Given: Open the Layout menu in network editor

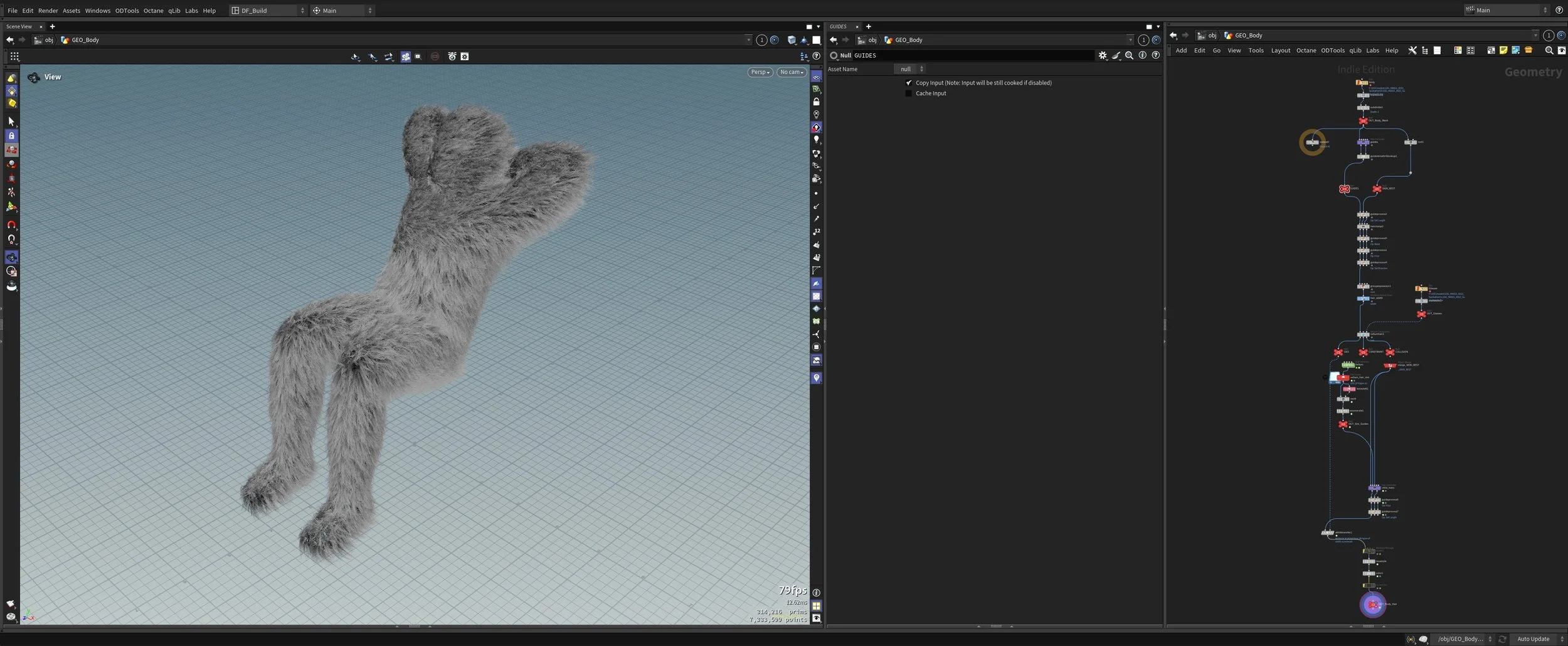Looking at the screenshot, I should pyautogui.click(x=1280, y=51).
